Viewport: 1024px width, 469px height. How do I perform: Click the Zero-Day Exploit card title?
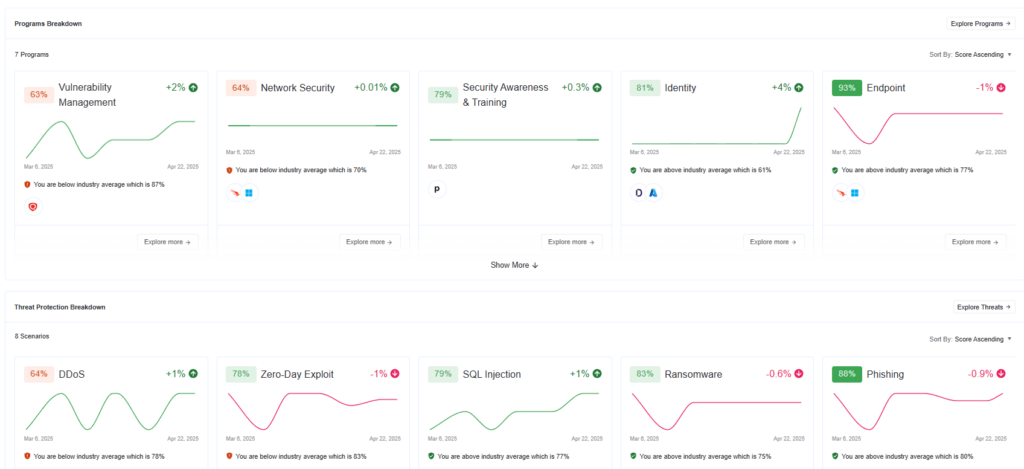[297, 375]
